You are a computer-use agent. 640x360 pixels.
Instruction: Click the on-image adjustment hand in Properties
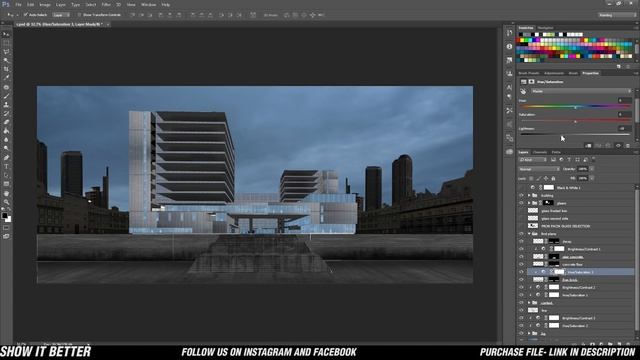[523, 91]
